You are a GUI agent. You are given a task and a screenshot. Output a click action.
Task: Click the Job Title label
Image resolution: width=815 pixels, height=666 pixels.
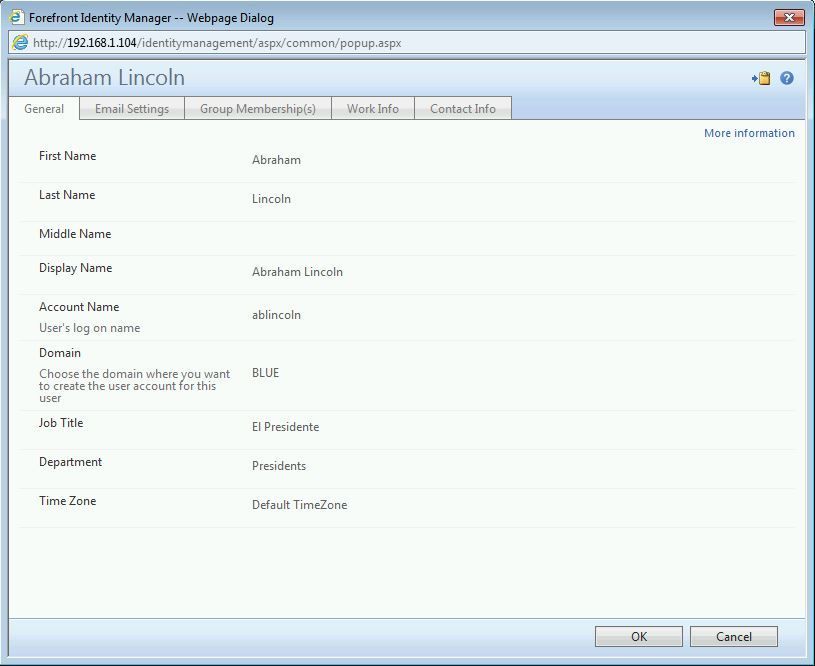(x=61, y=423)
